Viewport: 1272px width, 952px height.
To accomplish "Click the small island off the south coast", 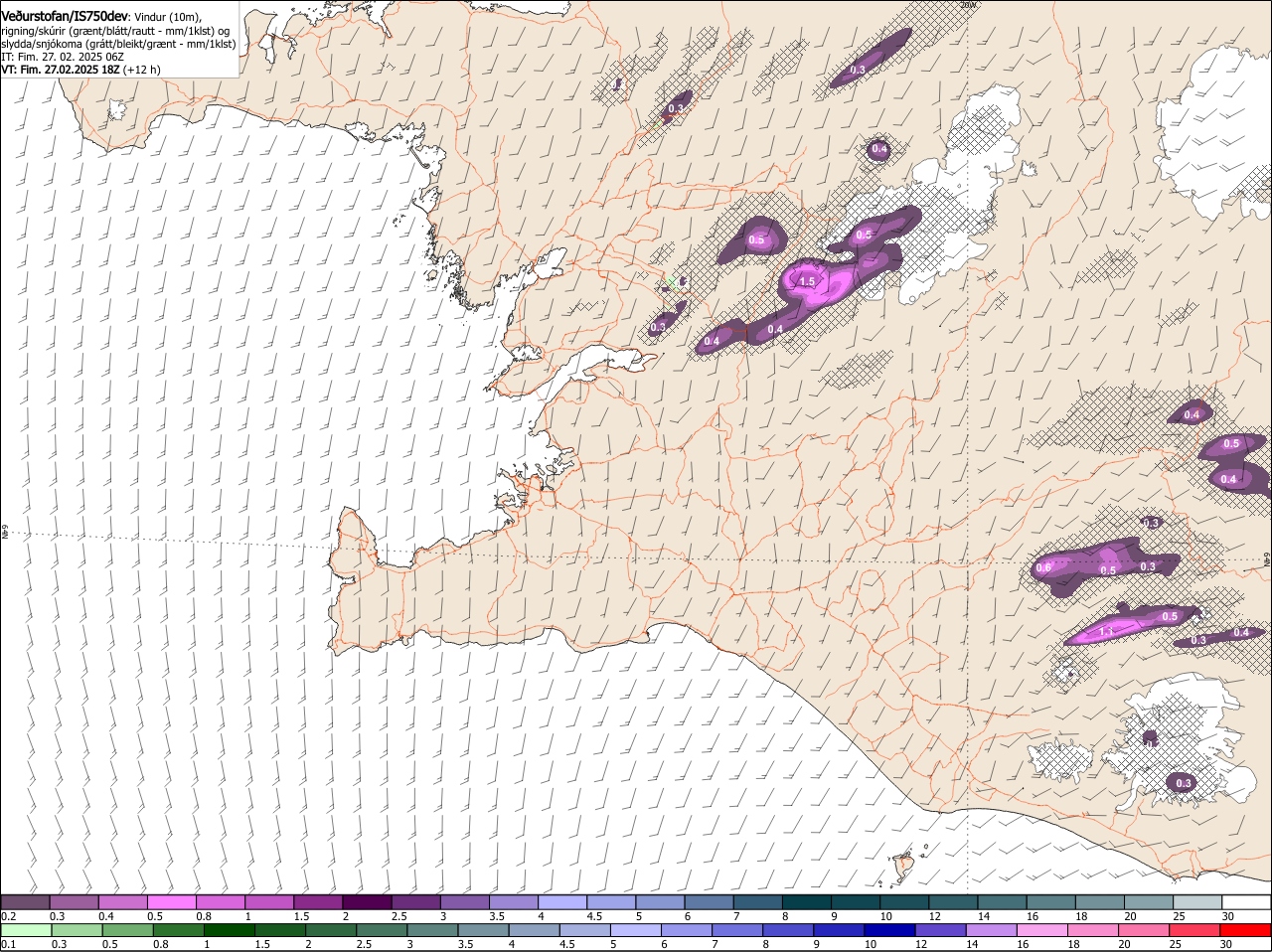I will (x=903, y=867).
